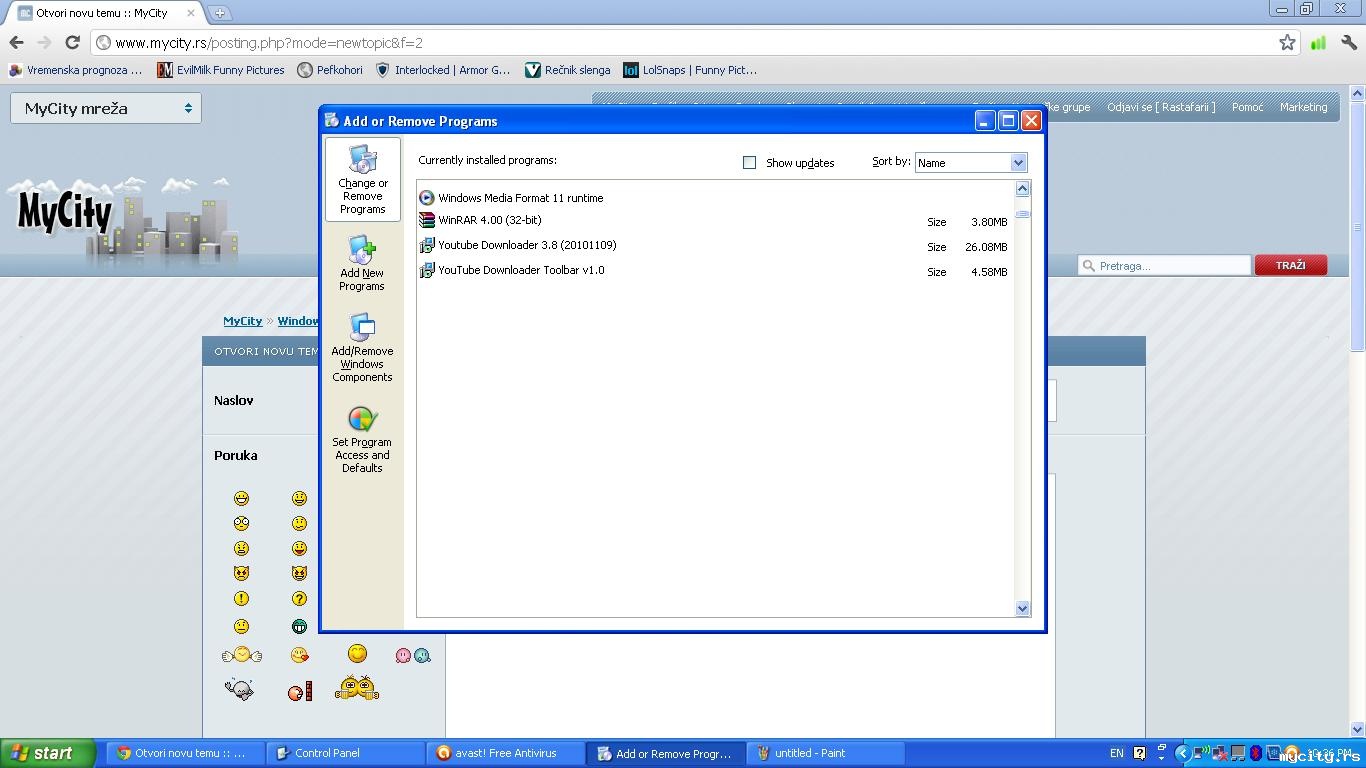
Task: Insert the gray waving ghost smiley
Action: coord(239,688)
